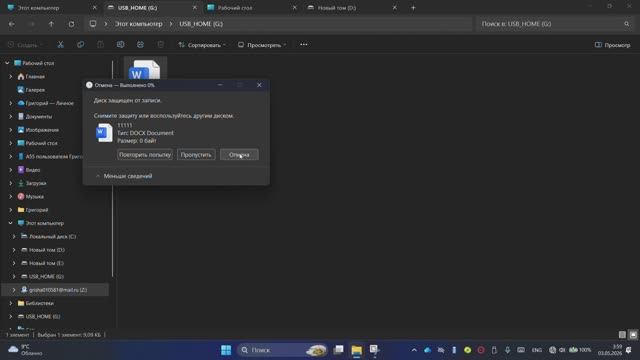Click the navigation pane scrollbar

tap(112, 169)
